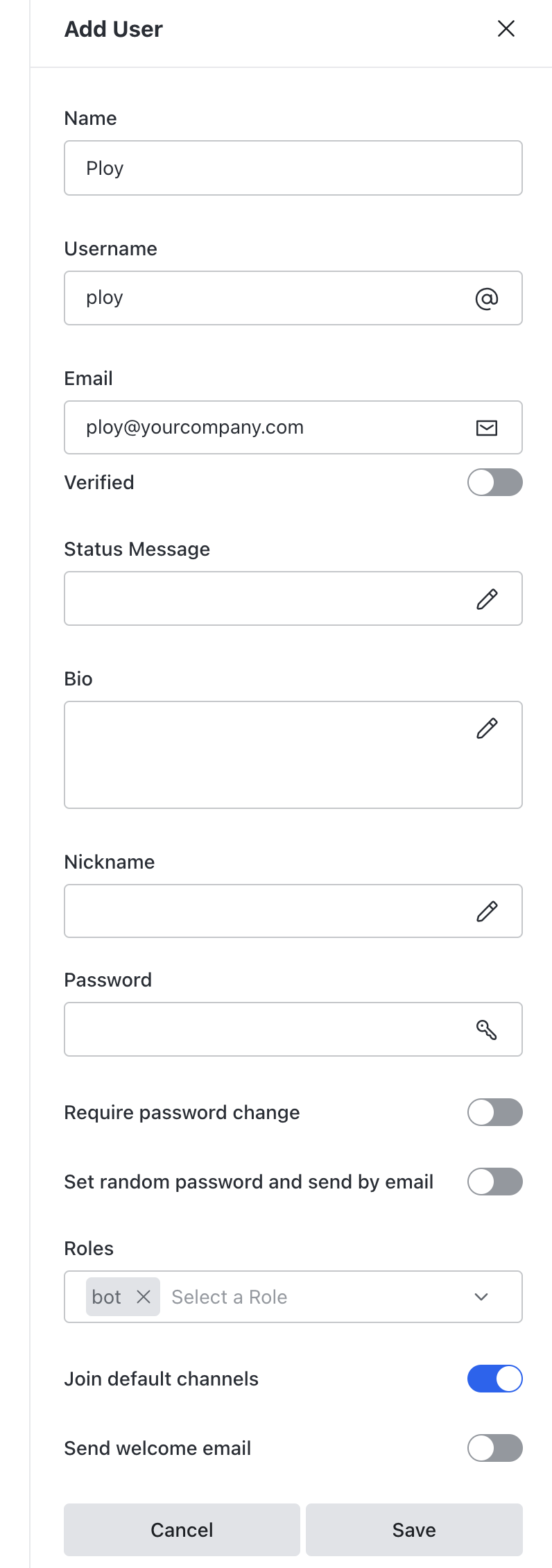Close the Add User panel
The width and height of the screenshot is (552, 1568).
coord(506,28)
